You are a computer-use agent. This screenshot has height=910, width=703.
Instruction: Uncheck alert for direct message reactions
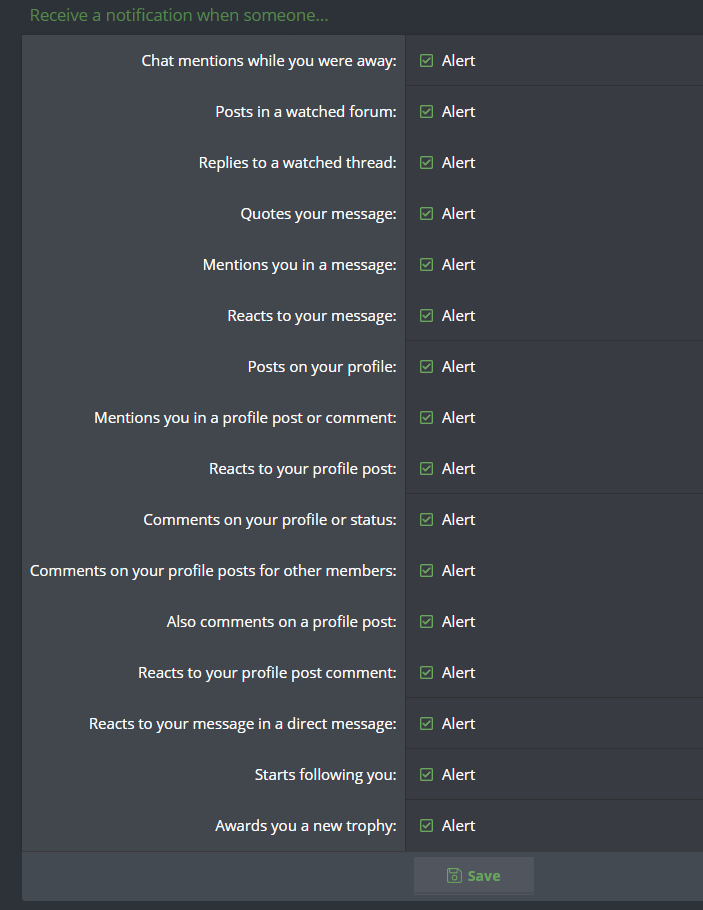pos(427,724)
